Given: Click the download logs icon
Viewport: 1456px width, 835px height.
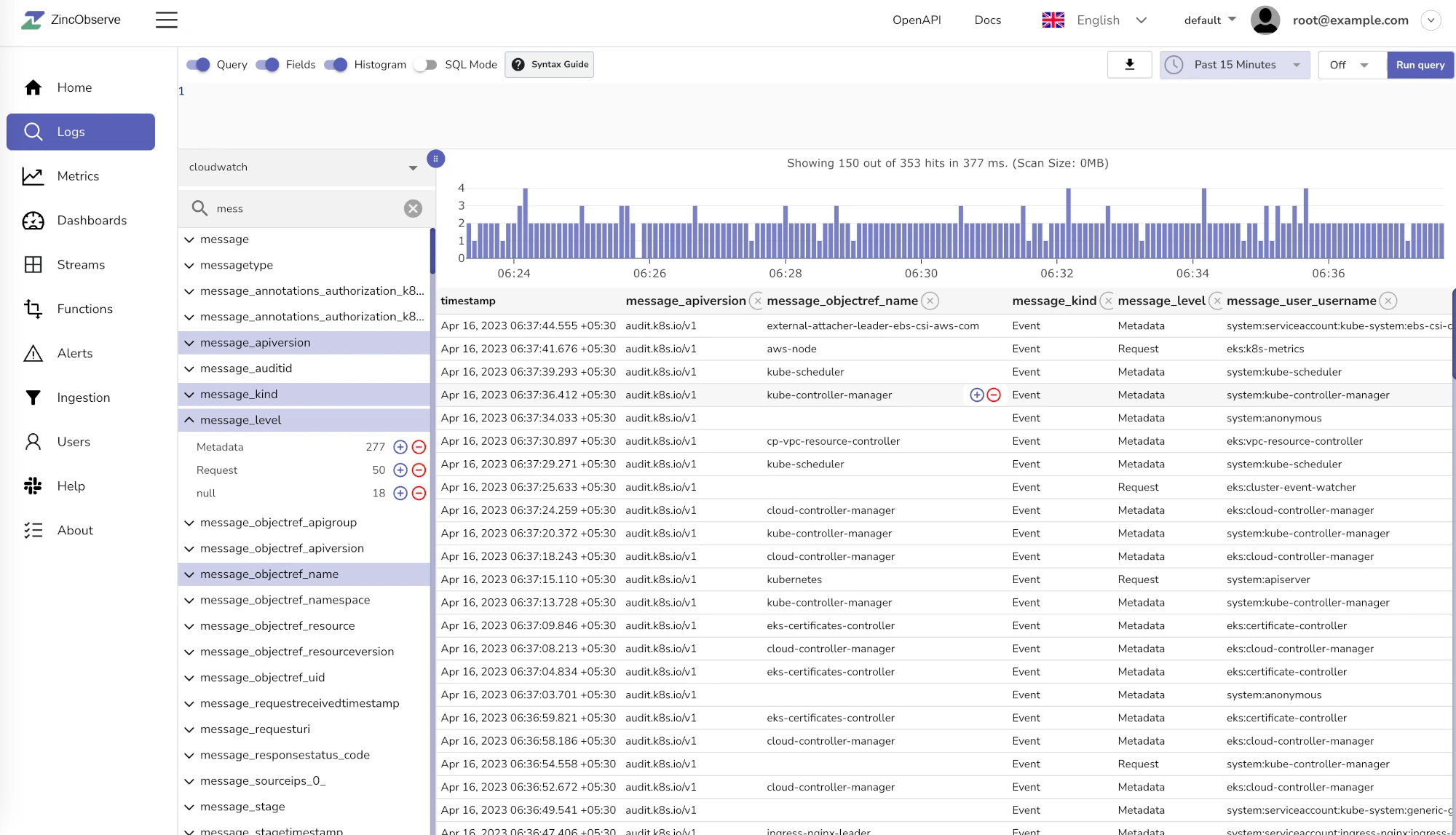Looking at the screenshot, I should click(1130, 64).
